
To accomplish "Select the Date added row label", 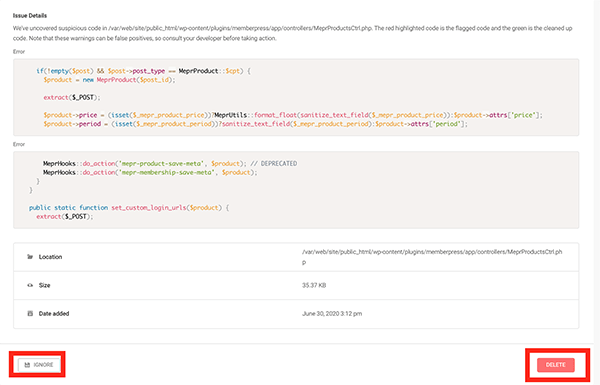I will pyautogui.click(x=54, y=313).
